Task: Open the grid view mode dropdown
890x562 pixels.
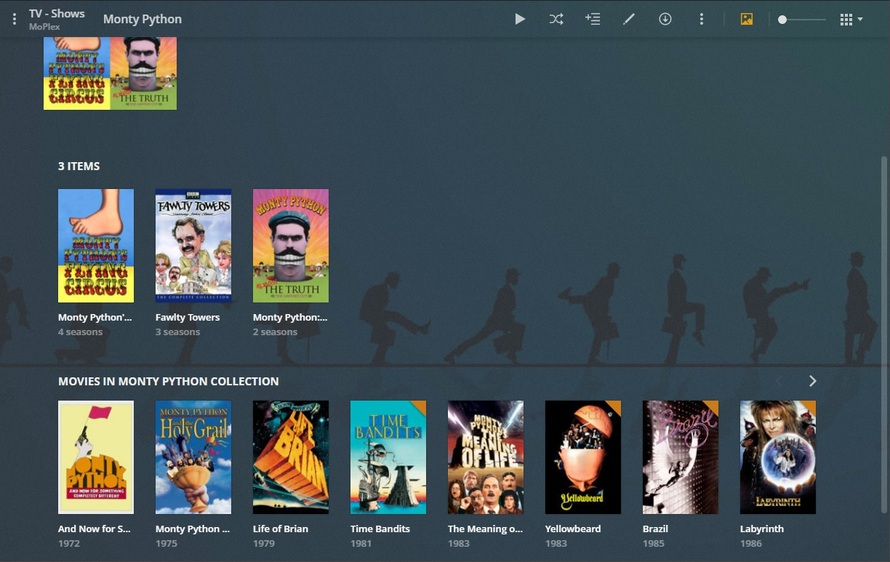Action: tap(851, 19)
